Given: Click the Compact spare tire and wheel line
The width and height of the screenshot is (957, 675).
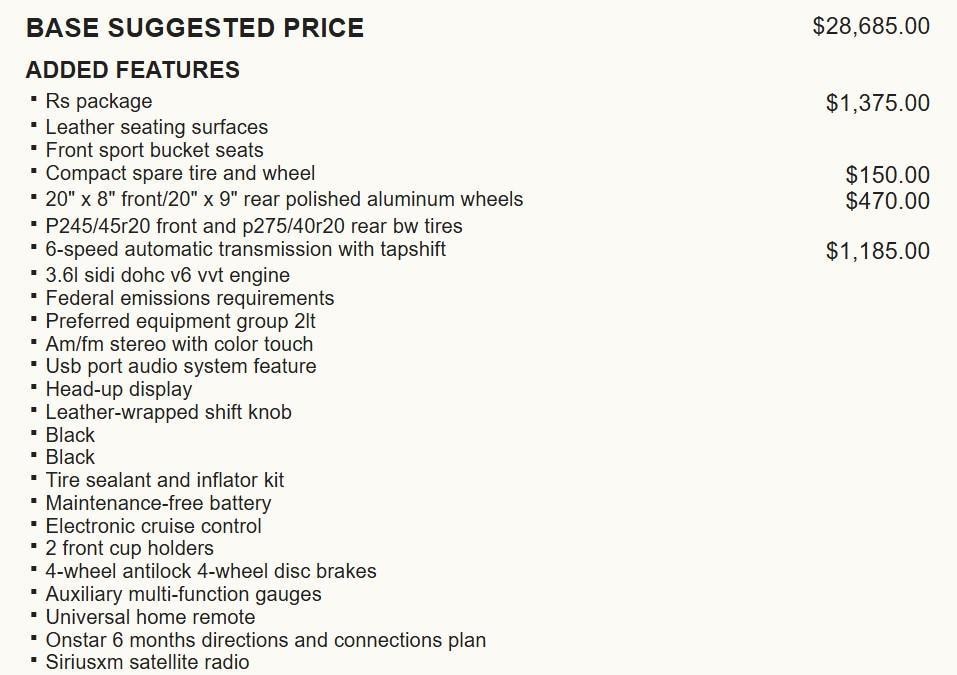Looking at the screenshot, I should point(180,173).
